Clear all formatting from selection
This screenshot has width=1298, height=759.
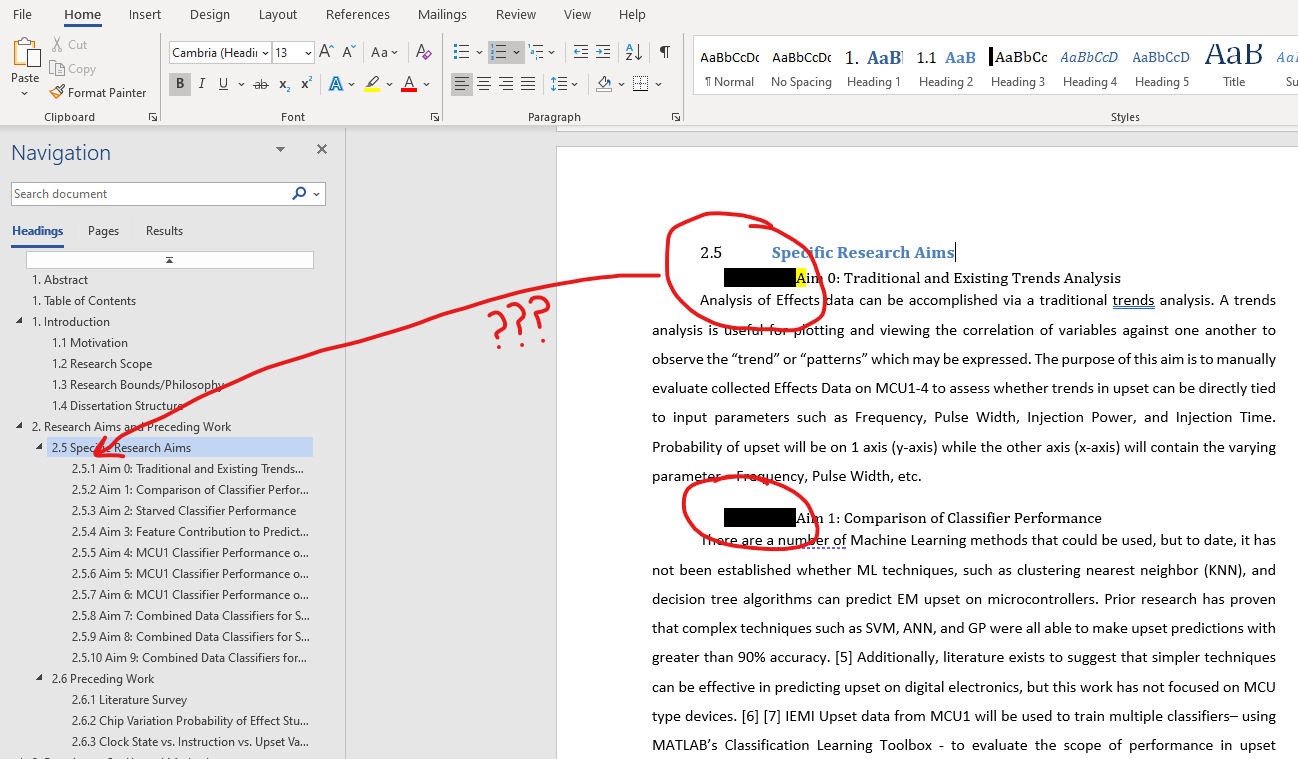(423, 52)
